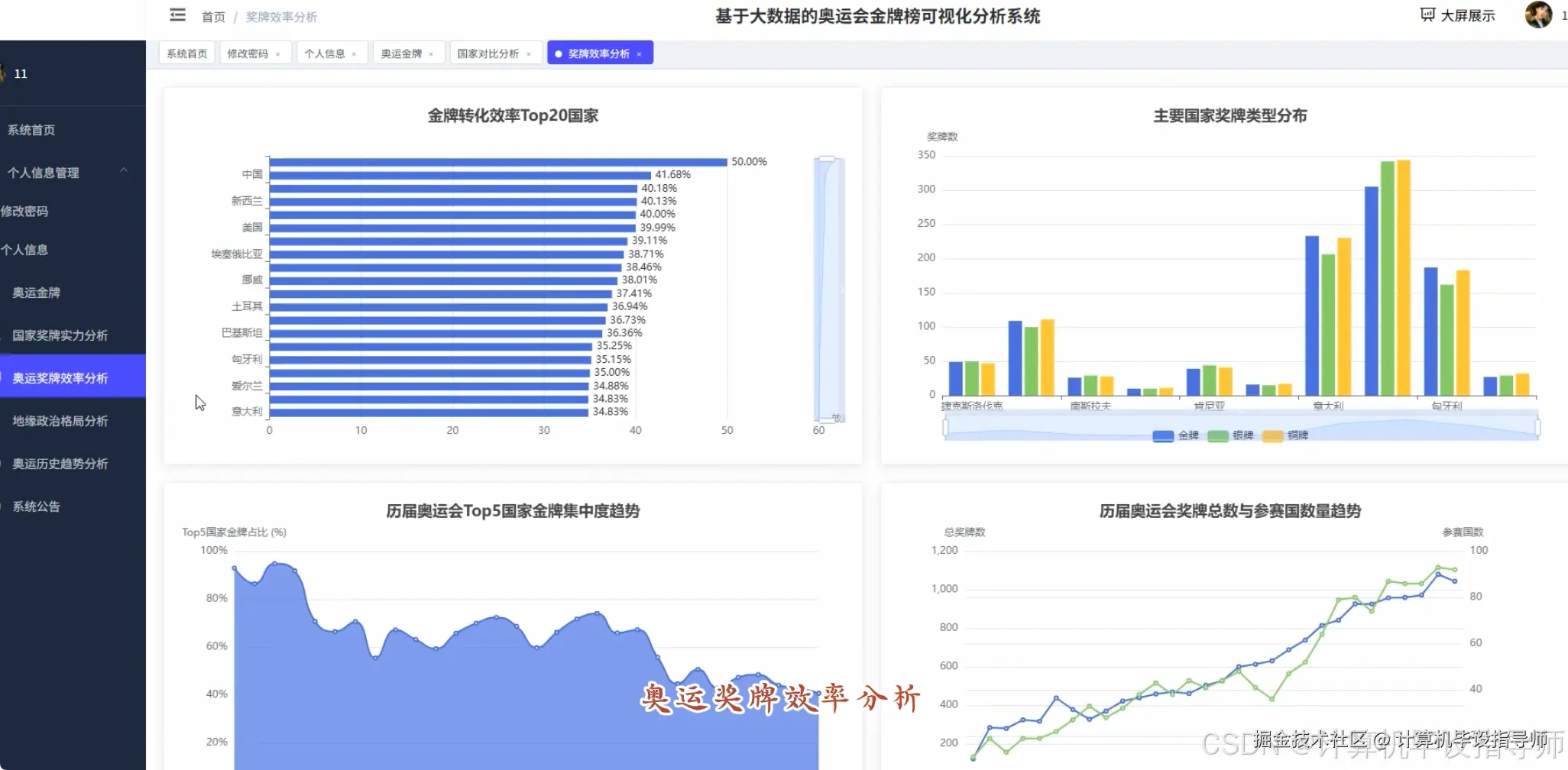The image size is (1568, 770).
Task: Open 奥运历史趋势分析 sidebar item
Action: pos(58,464)
